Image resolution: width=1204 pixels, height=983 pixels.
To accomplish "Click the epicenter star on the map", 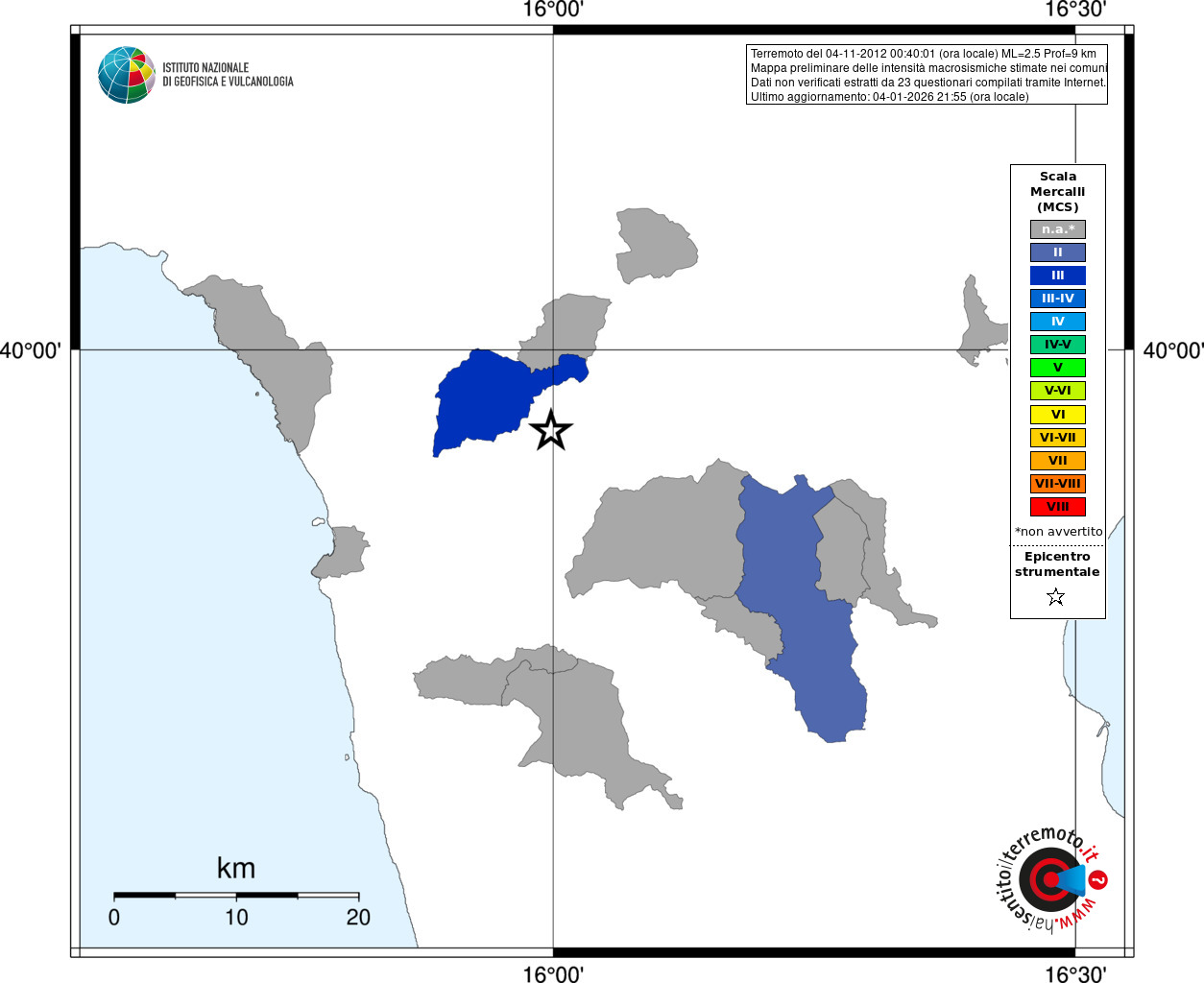I will [x=550, y=429].
